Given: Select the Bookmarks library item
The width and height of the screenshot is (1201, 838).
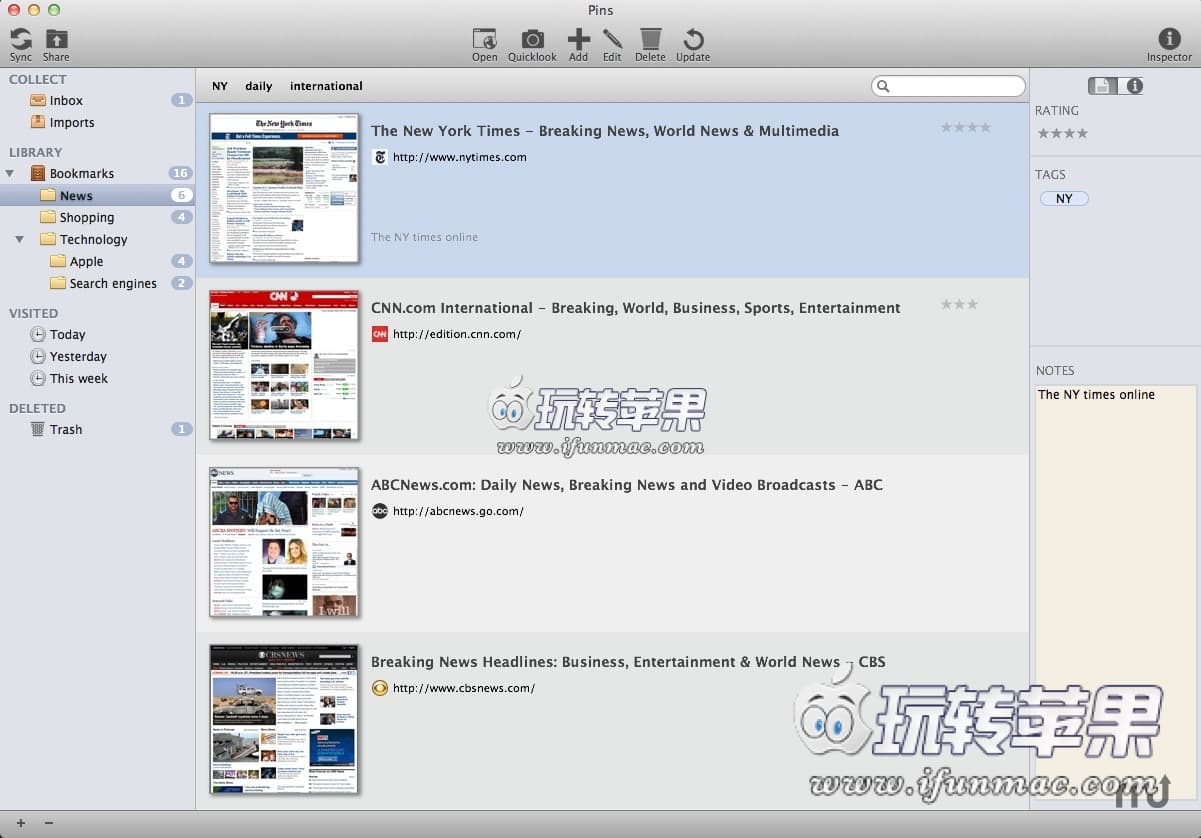Looking at the screenshot, I should (97, 173).
